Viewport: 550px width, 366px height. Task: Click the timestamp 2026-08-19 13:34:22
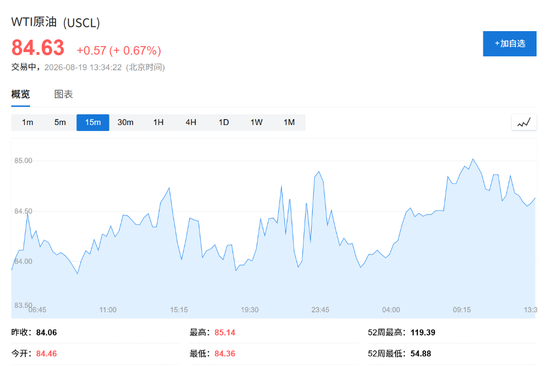tap(83, 67)
